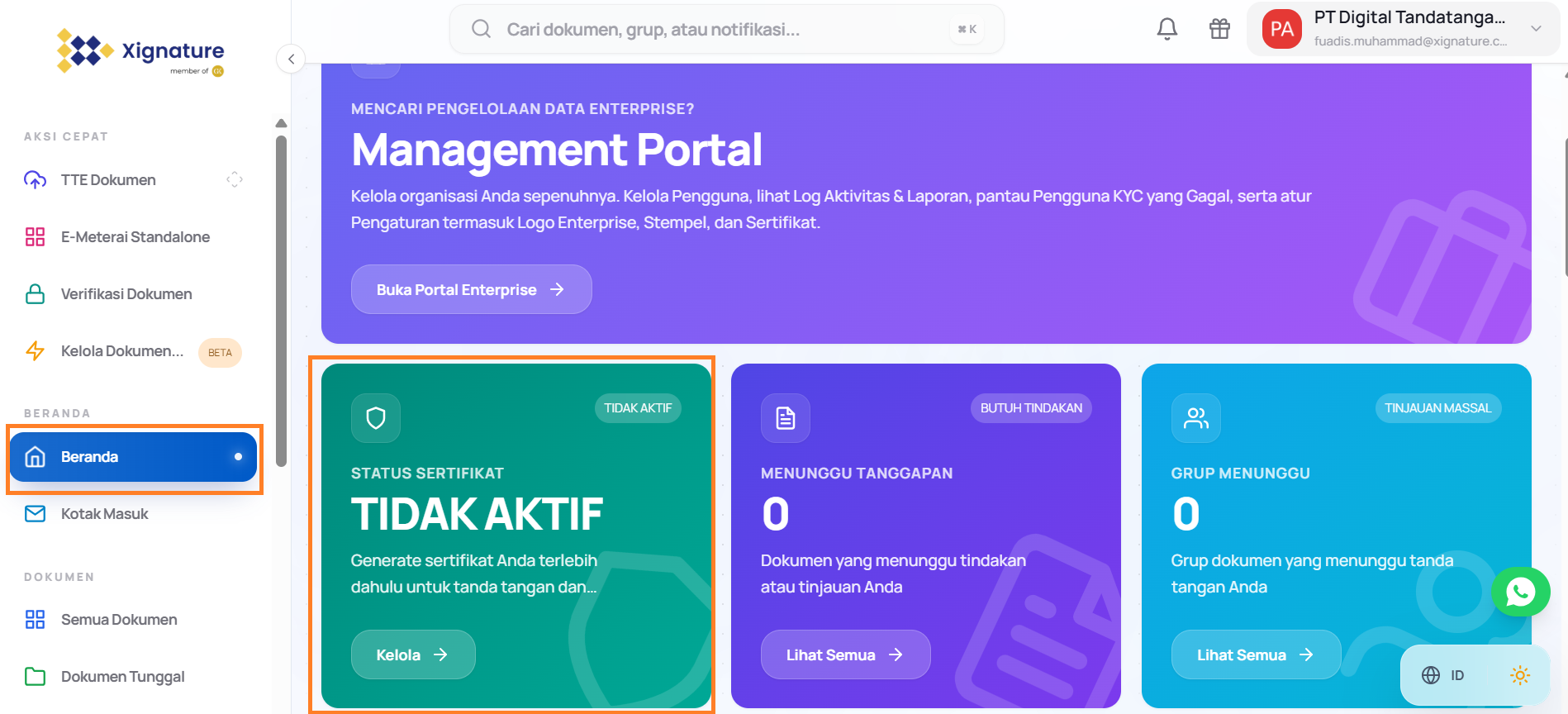Click Lihat Semua under Grup Menunggu
Screen dimensions: 1568x714
click(1256, 654)
